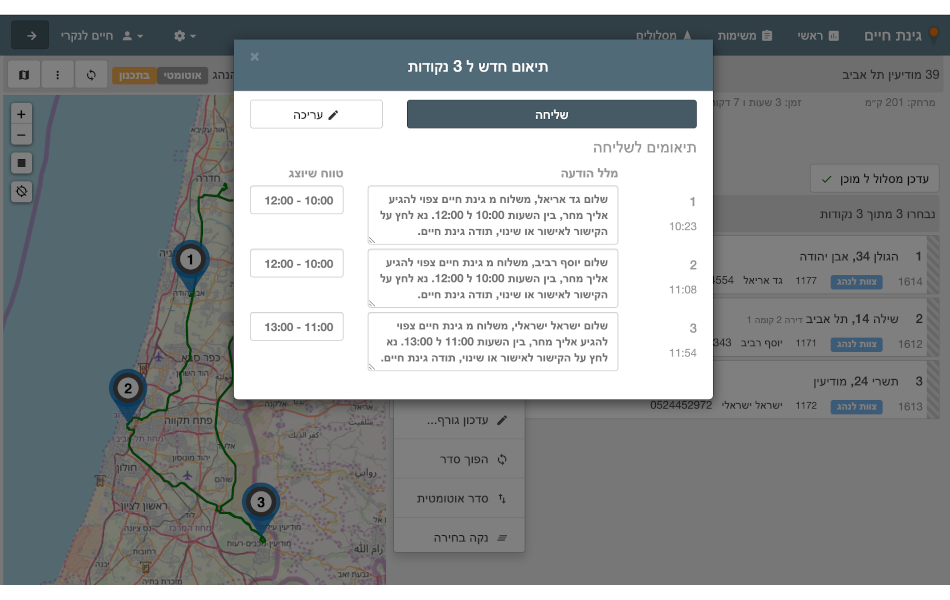Click the refresh route icon

[x=91, y=75]
